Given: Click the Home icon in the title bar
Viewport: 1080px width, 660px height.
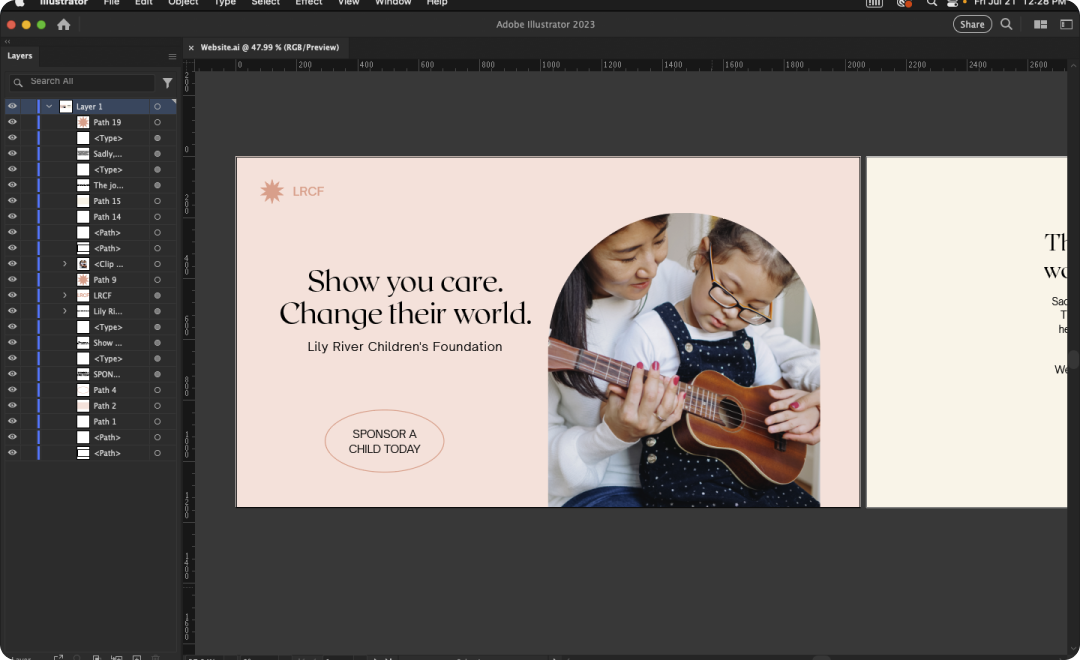Looking at the screenshot, I should (x=64, y=24).
